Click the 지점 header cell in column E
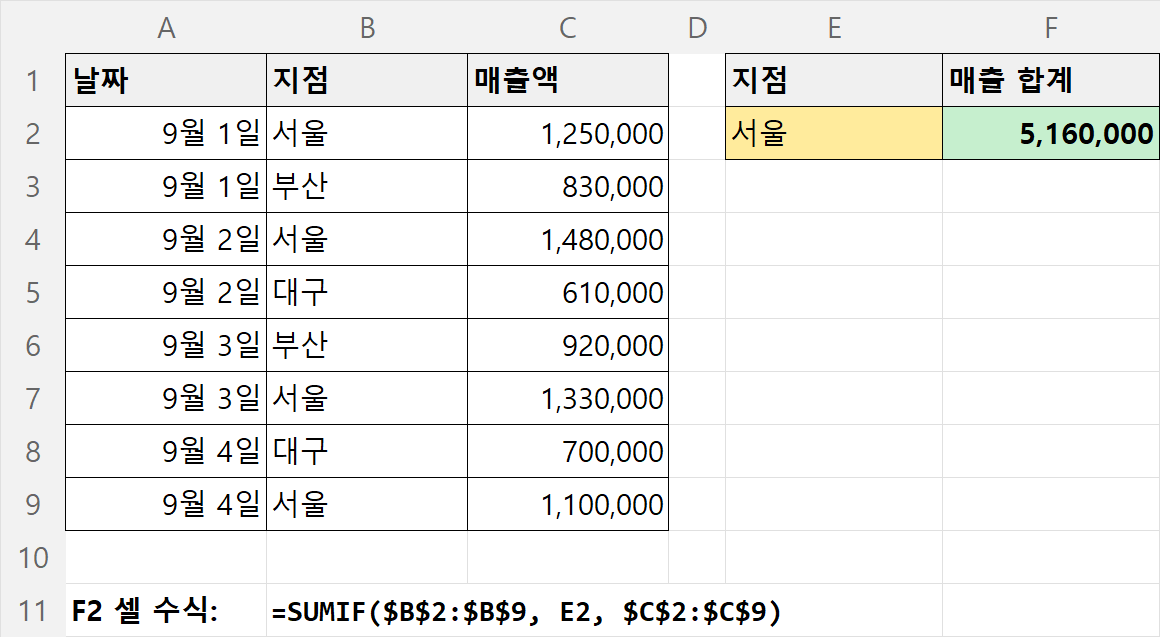Viewport: 1160px width, 637px height. pyautogui.click(x=834, y=80)
